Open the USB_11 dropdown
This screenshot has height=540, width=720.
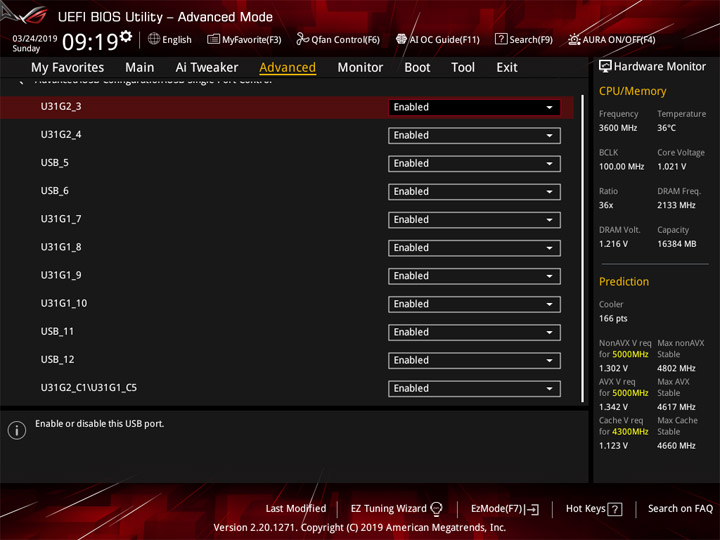point(474,332)
